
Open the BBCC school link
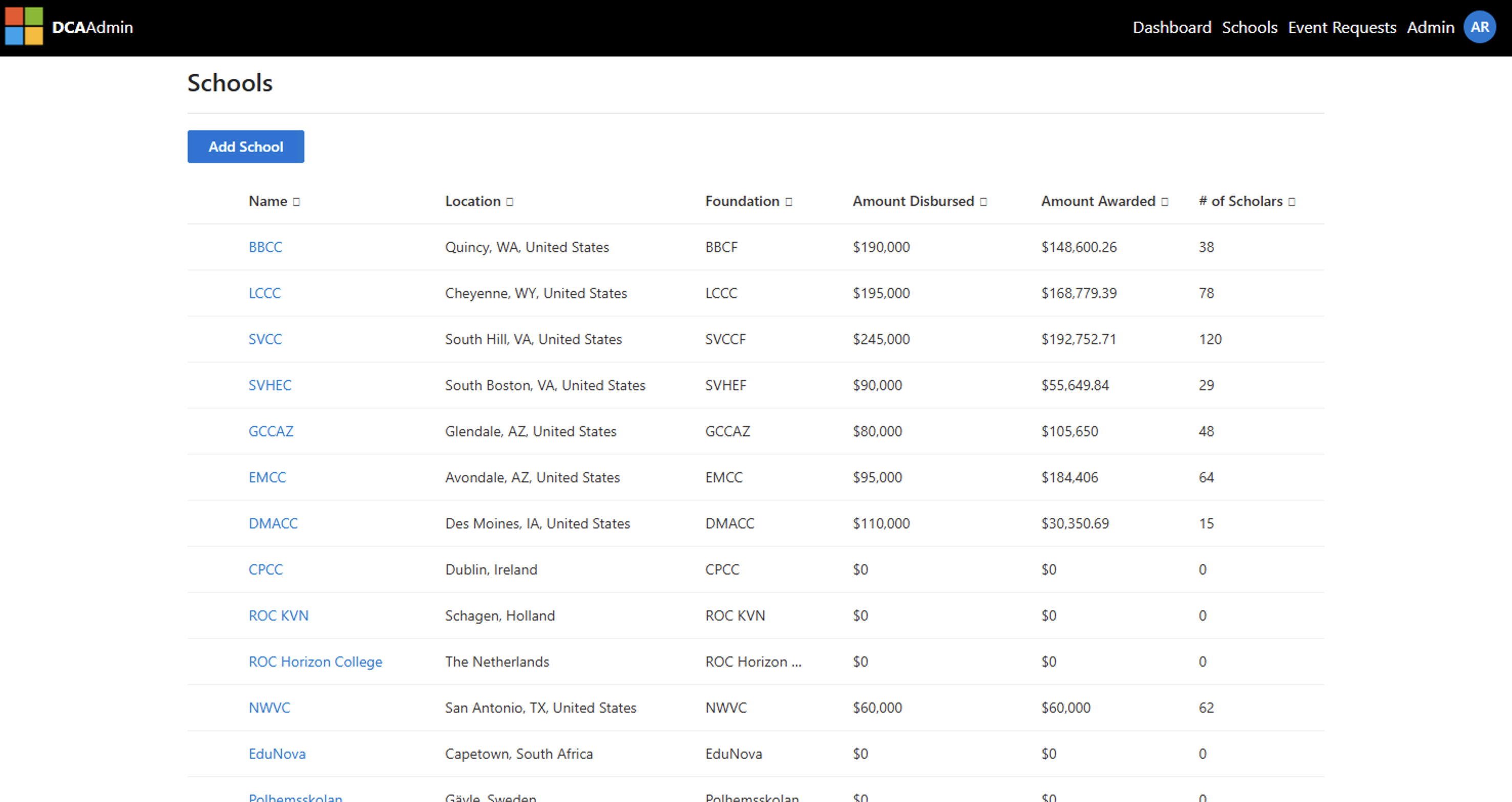[x=265, y=247]
